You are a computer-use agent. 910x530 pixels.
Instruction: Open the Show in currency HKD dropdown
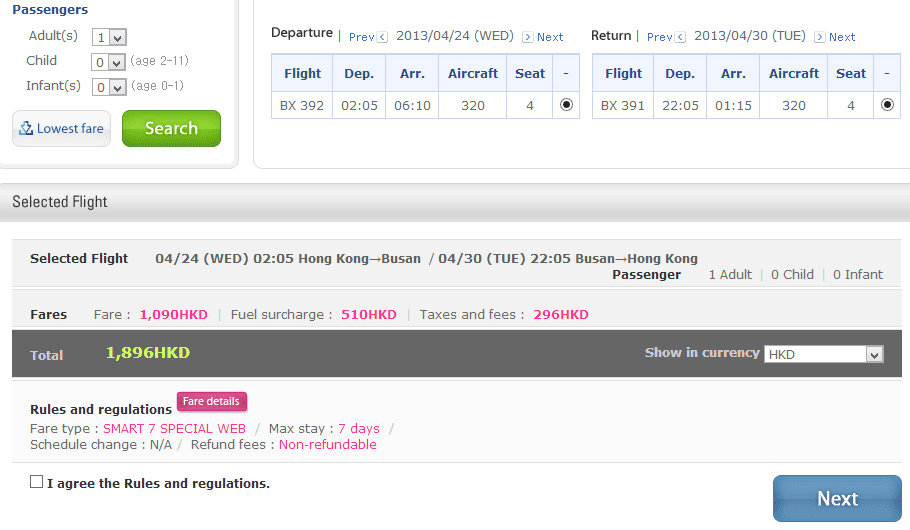824,354
